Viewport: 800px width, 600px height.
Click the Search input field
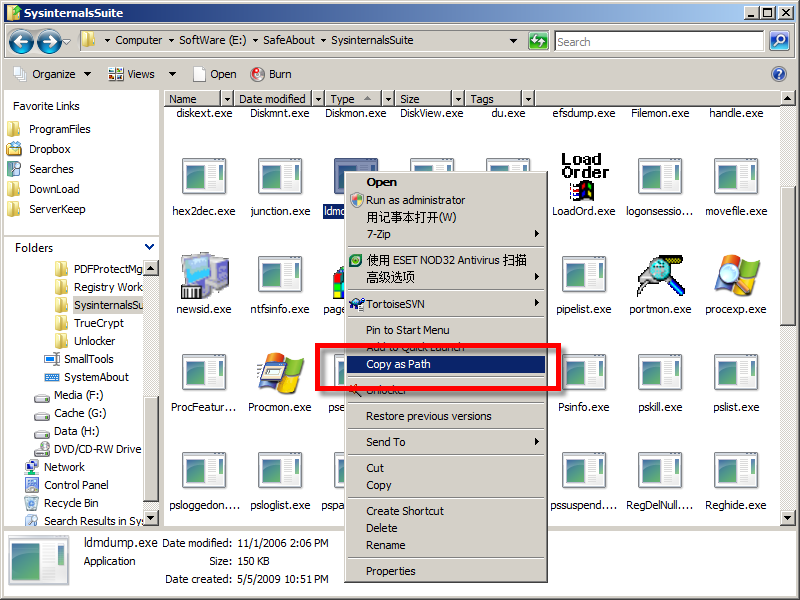point(659,41)
